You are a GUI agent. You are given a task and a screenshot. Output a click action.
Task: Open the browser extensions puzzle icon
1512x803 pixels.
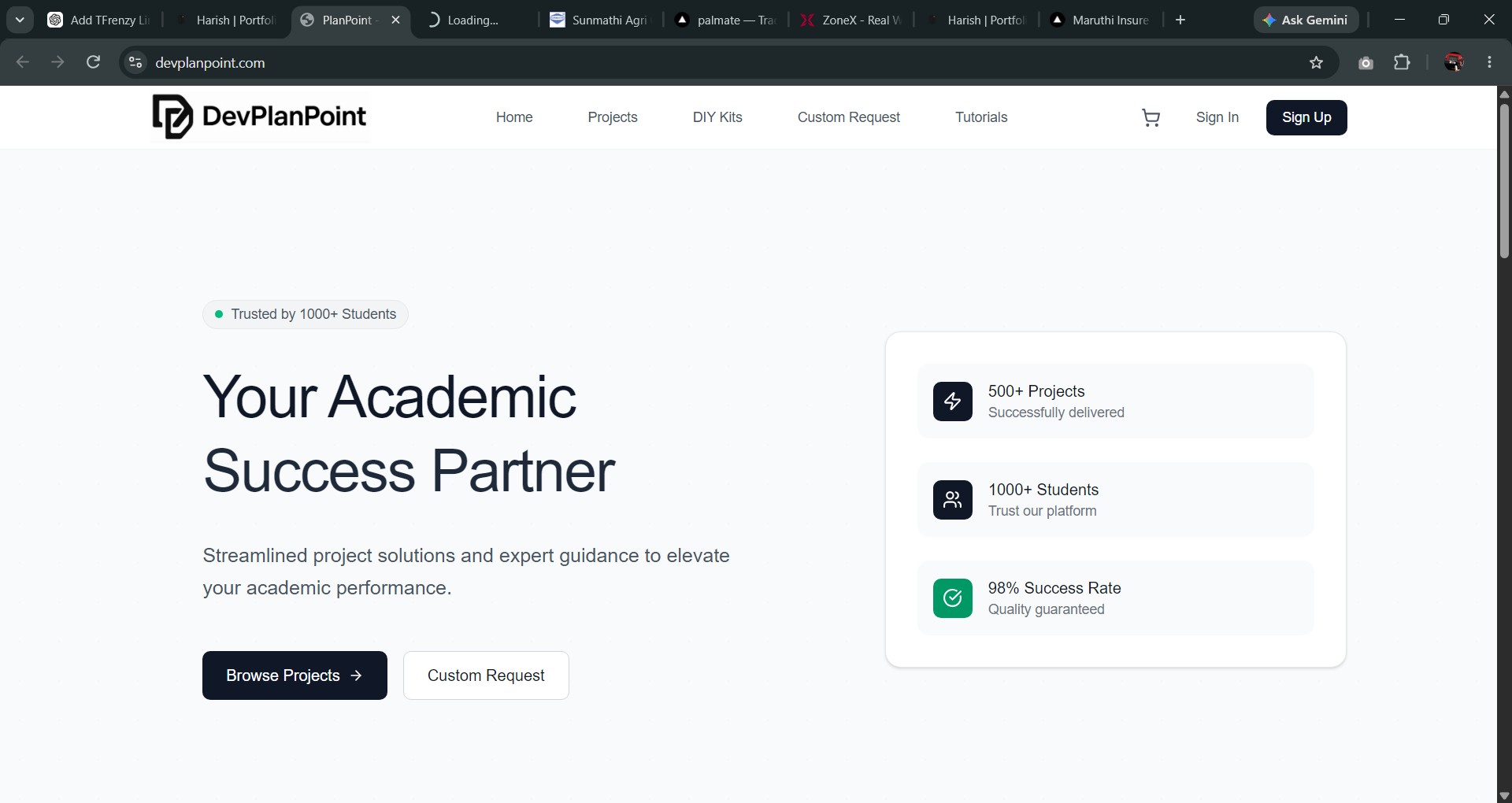coord(1402,62)
